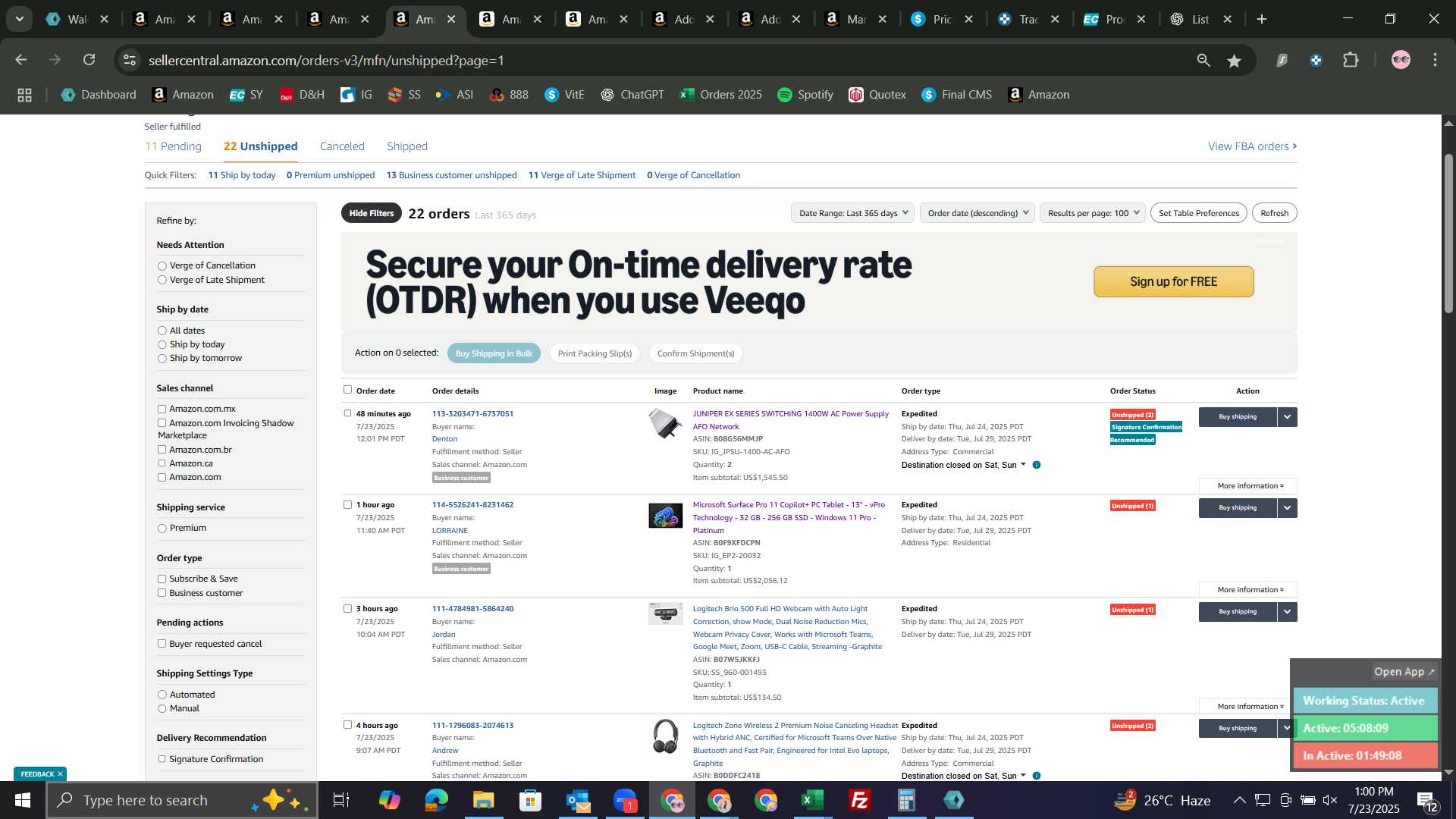Open Task View on the taskbar

tap(341, 800)
